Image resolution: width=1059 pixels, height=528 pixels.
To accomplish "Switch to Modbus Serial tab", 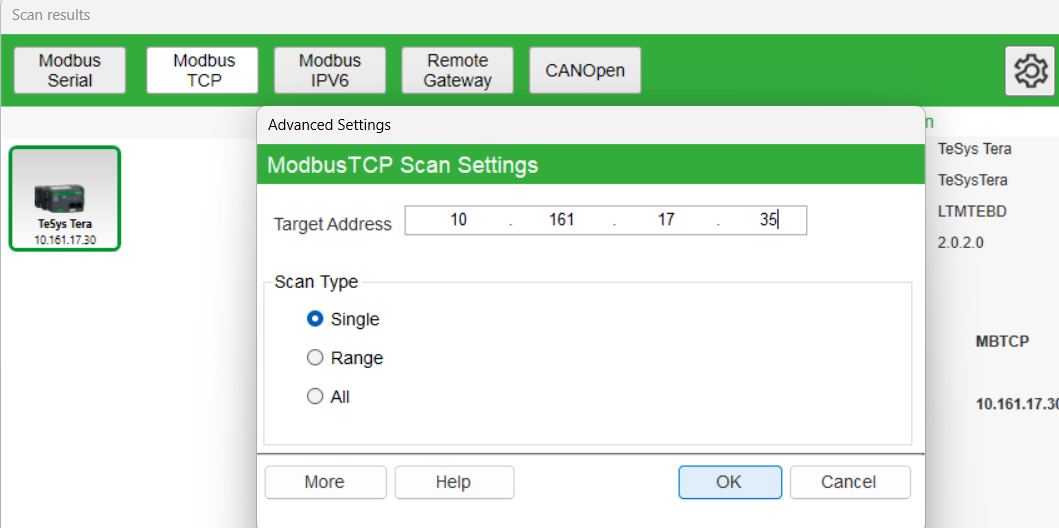I will click(x=70, y=70).
